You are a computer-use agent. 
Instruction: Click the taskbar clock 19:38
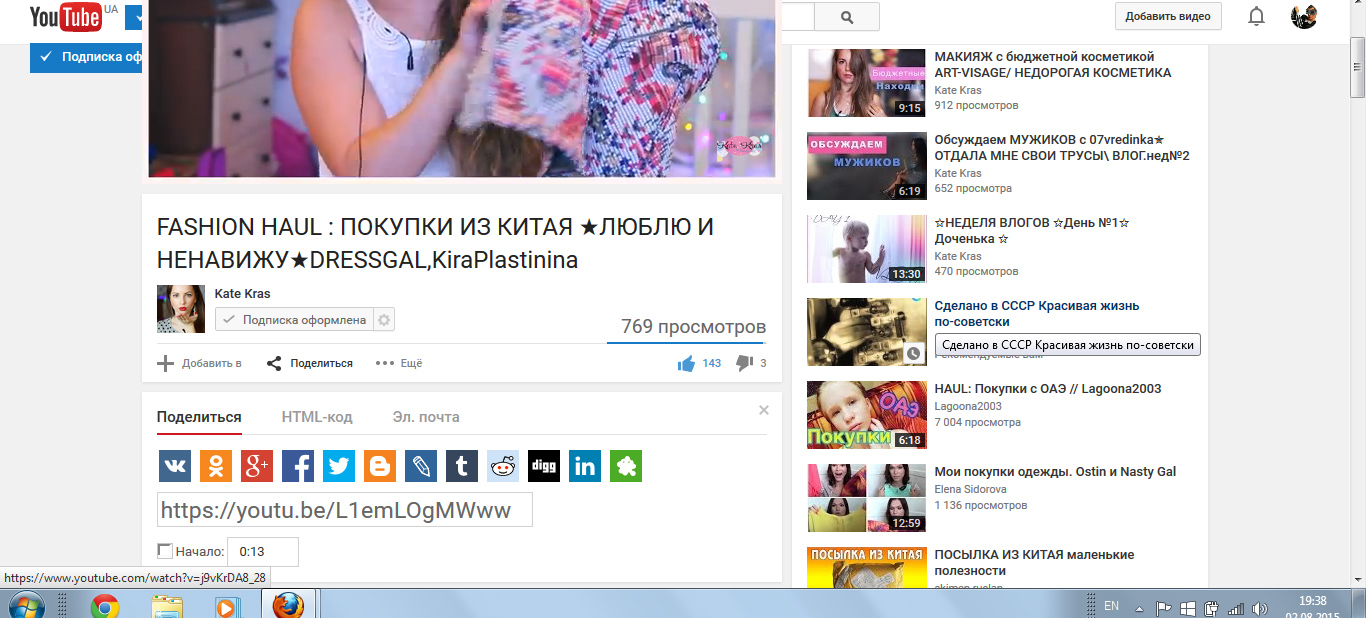point(1313,601)
